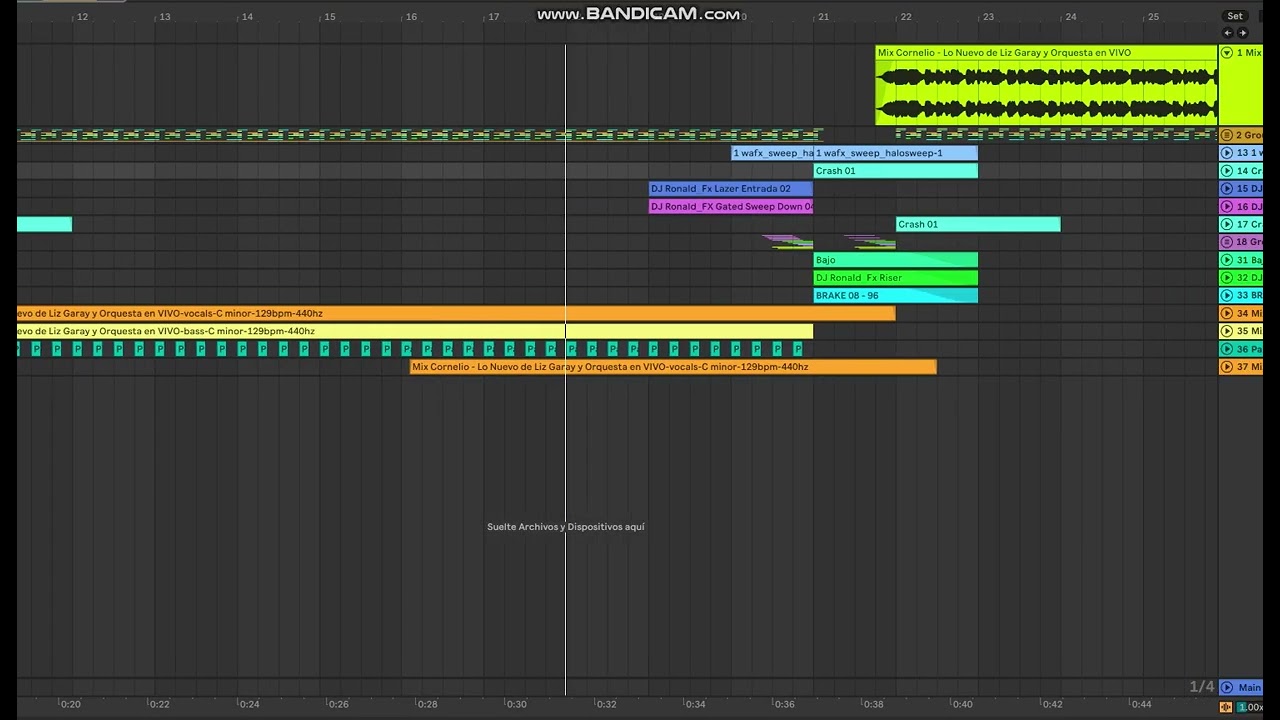This screenshot has height=720, width=1280.
Task: Collapse track 1 Mix with its arrow
Action: tap(1227, 53)
